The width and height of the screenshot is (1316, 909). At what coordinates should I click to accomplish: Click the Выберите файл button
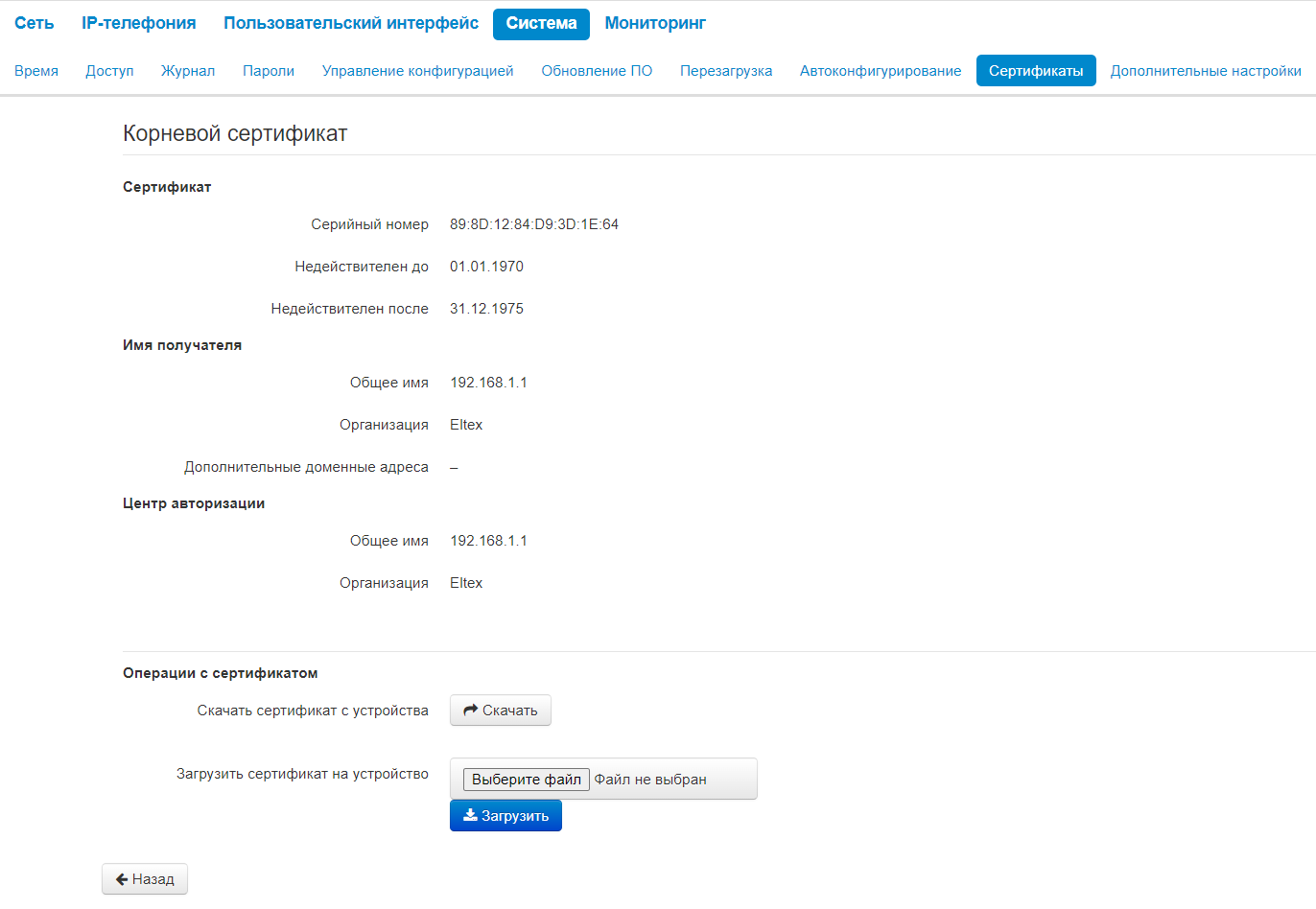tap(527, 780)
